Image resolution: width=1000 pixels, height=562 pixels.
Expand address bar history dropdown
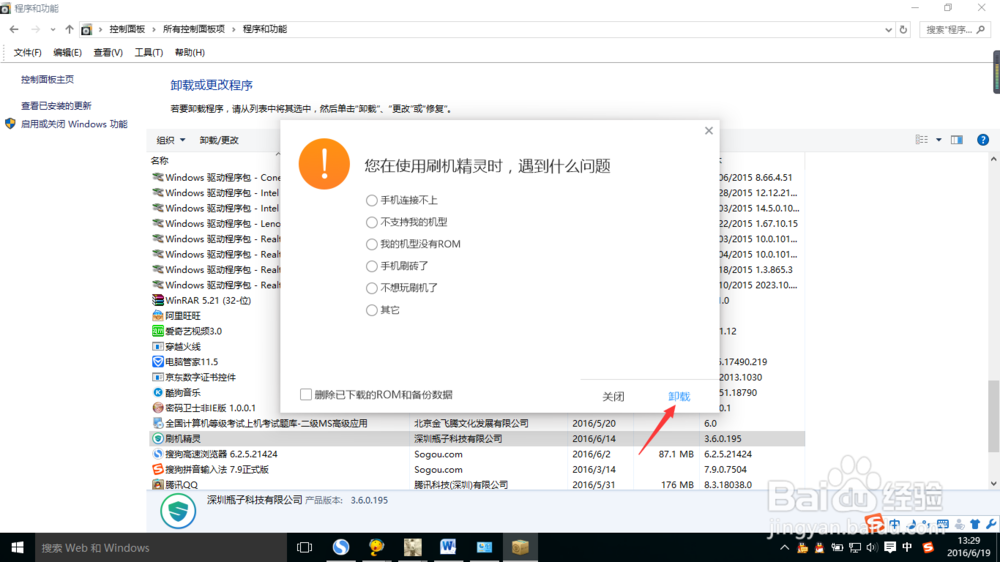(x=888, y=30)
